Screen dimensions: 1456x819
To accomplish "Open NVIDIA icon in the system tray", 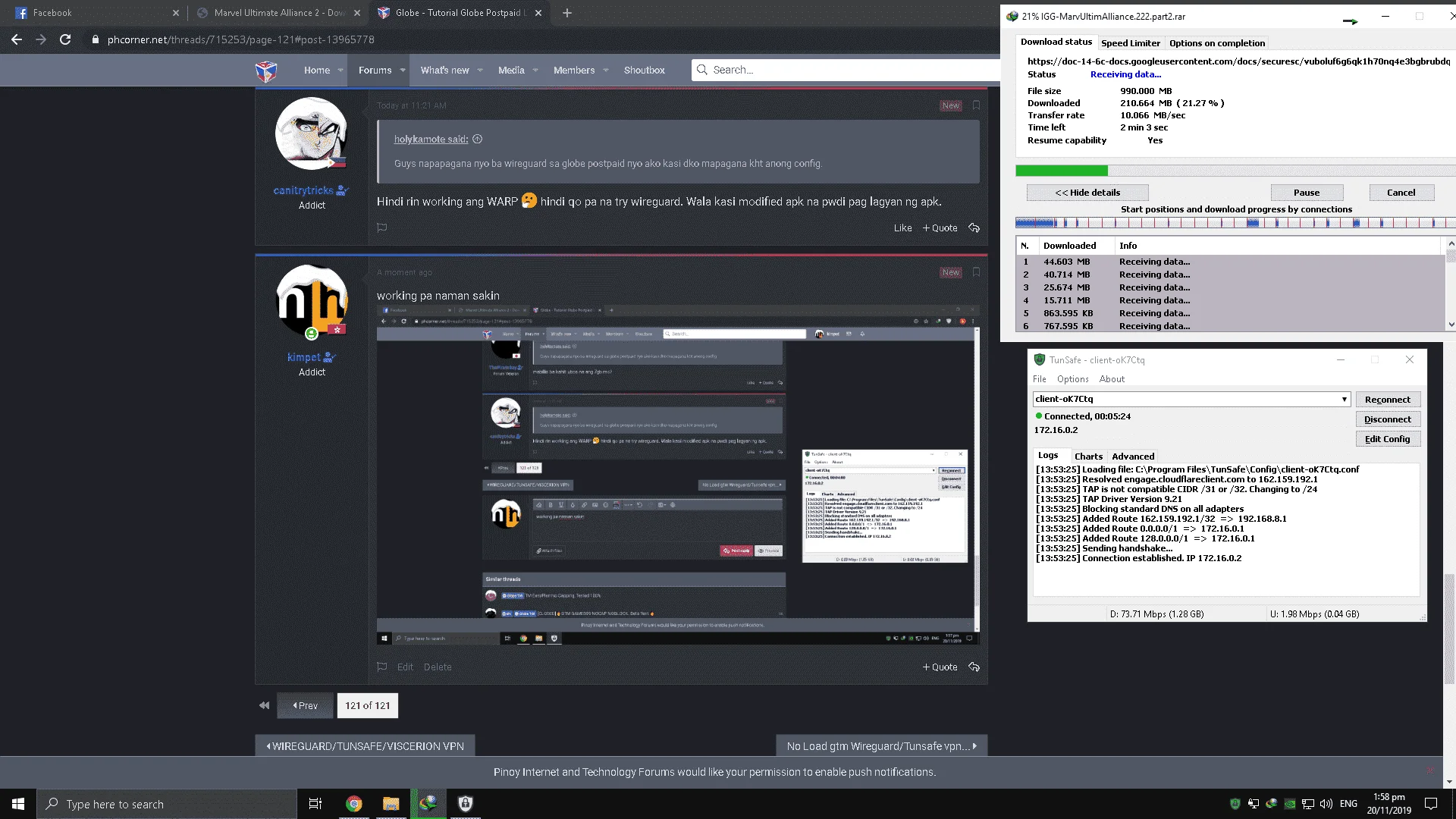I will point(1289,804).
